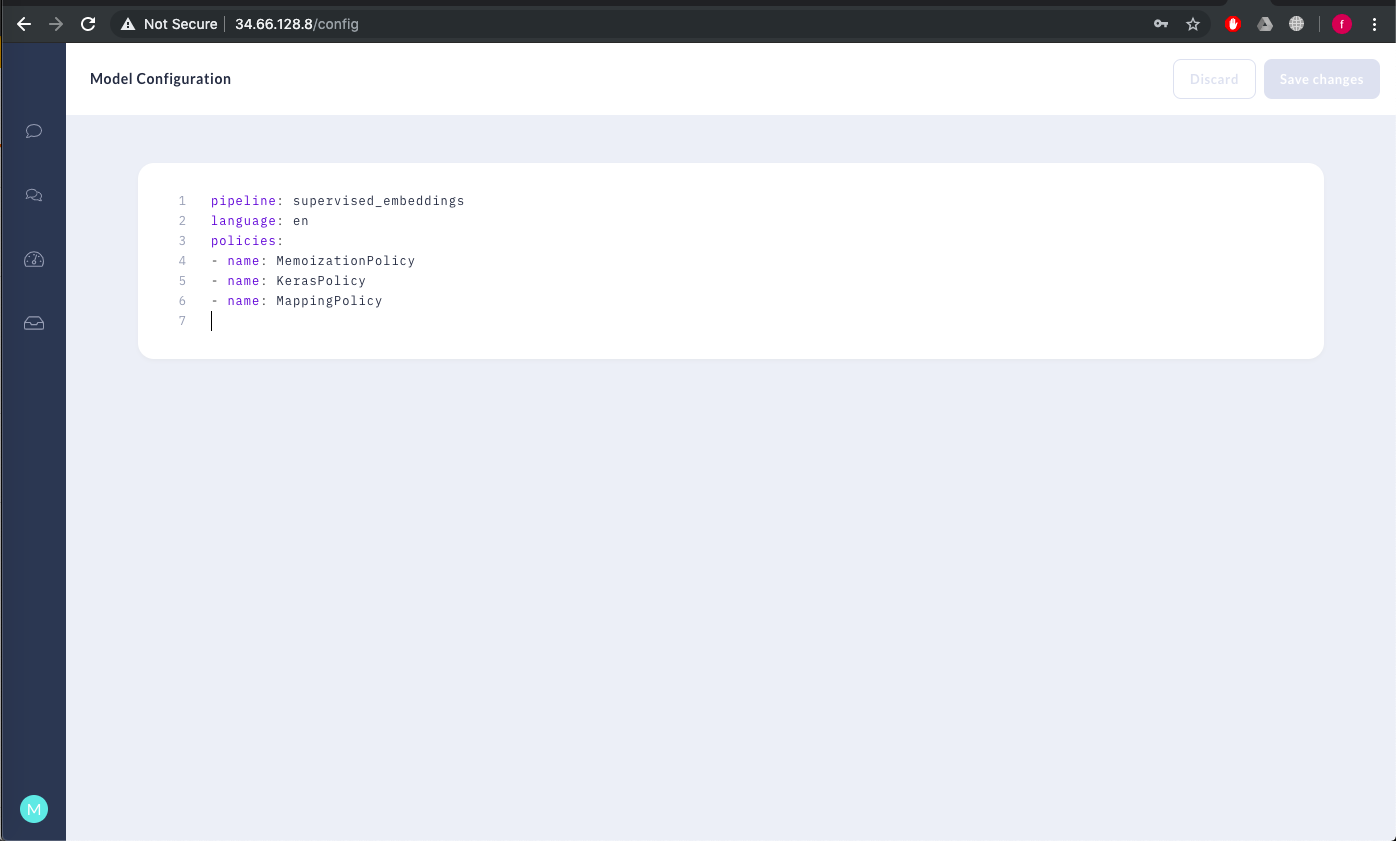The width and height of the screenshot is (1396, 841).
Task: Open the Training data inbox icon
Action: 34,324
